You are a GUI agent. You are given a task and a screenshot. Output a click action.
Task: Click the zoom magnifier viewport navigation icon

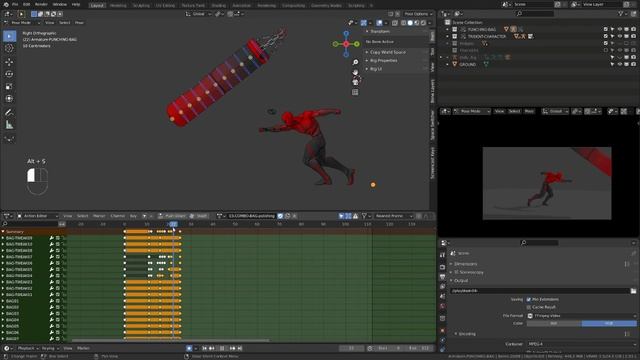coord(355,62)
